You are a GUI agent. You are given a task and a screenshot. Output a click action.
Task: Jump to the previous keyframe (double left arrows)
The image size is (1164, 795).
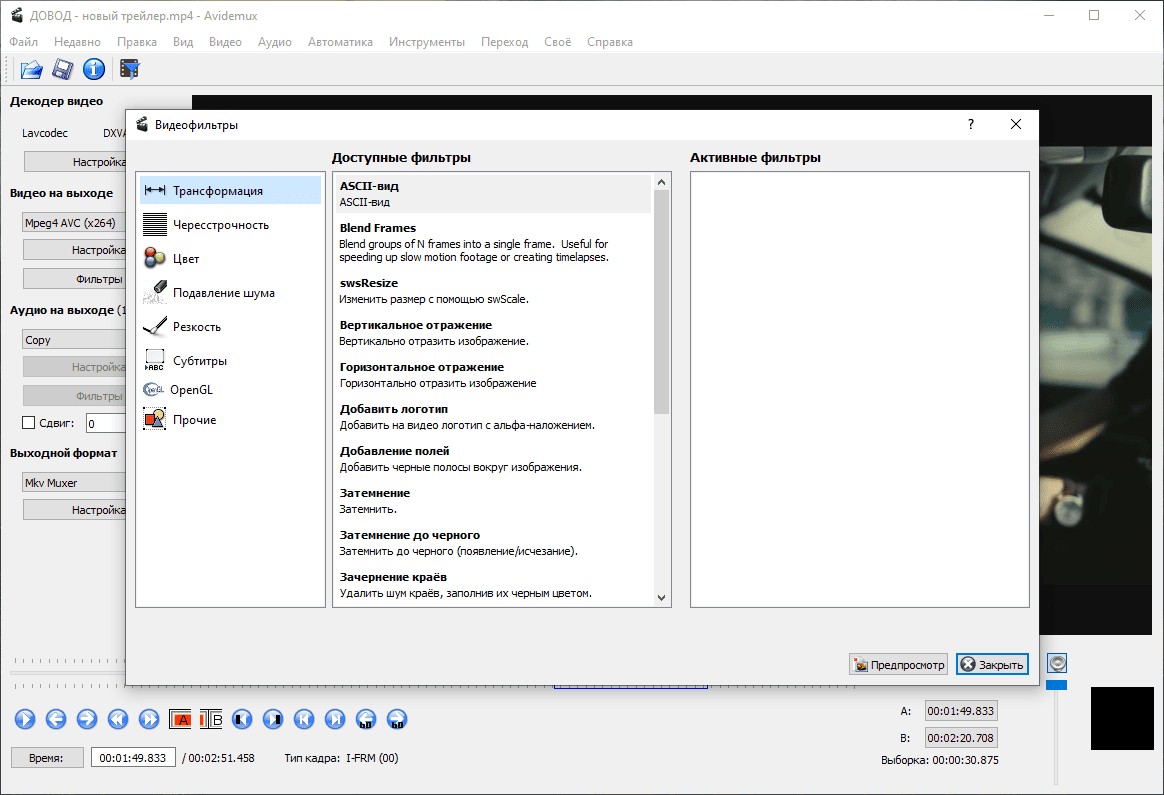118,719
